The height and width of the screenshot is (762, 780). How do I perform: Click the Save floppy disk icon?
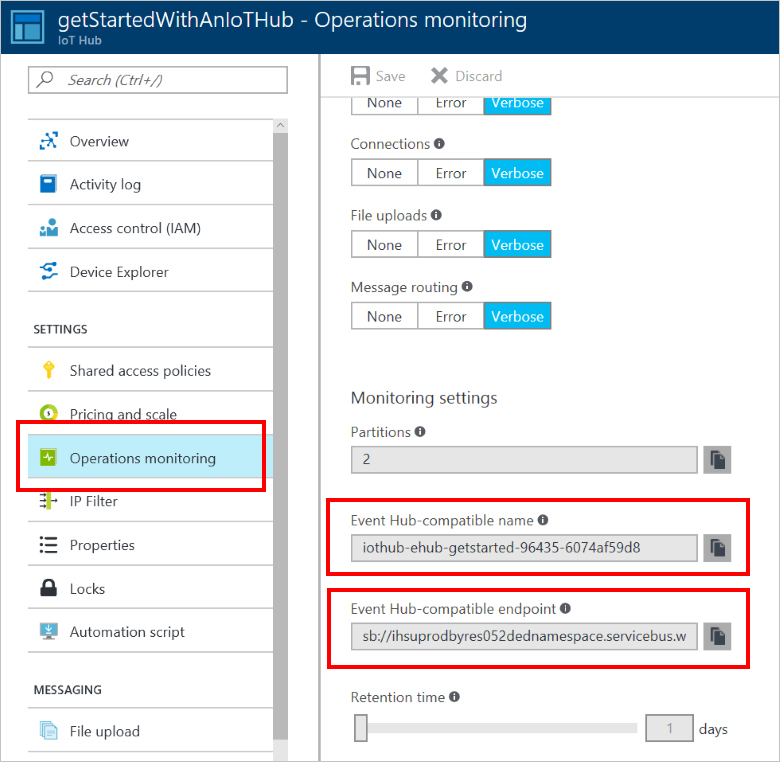point(360,76)
